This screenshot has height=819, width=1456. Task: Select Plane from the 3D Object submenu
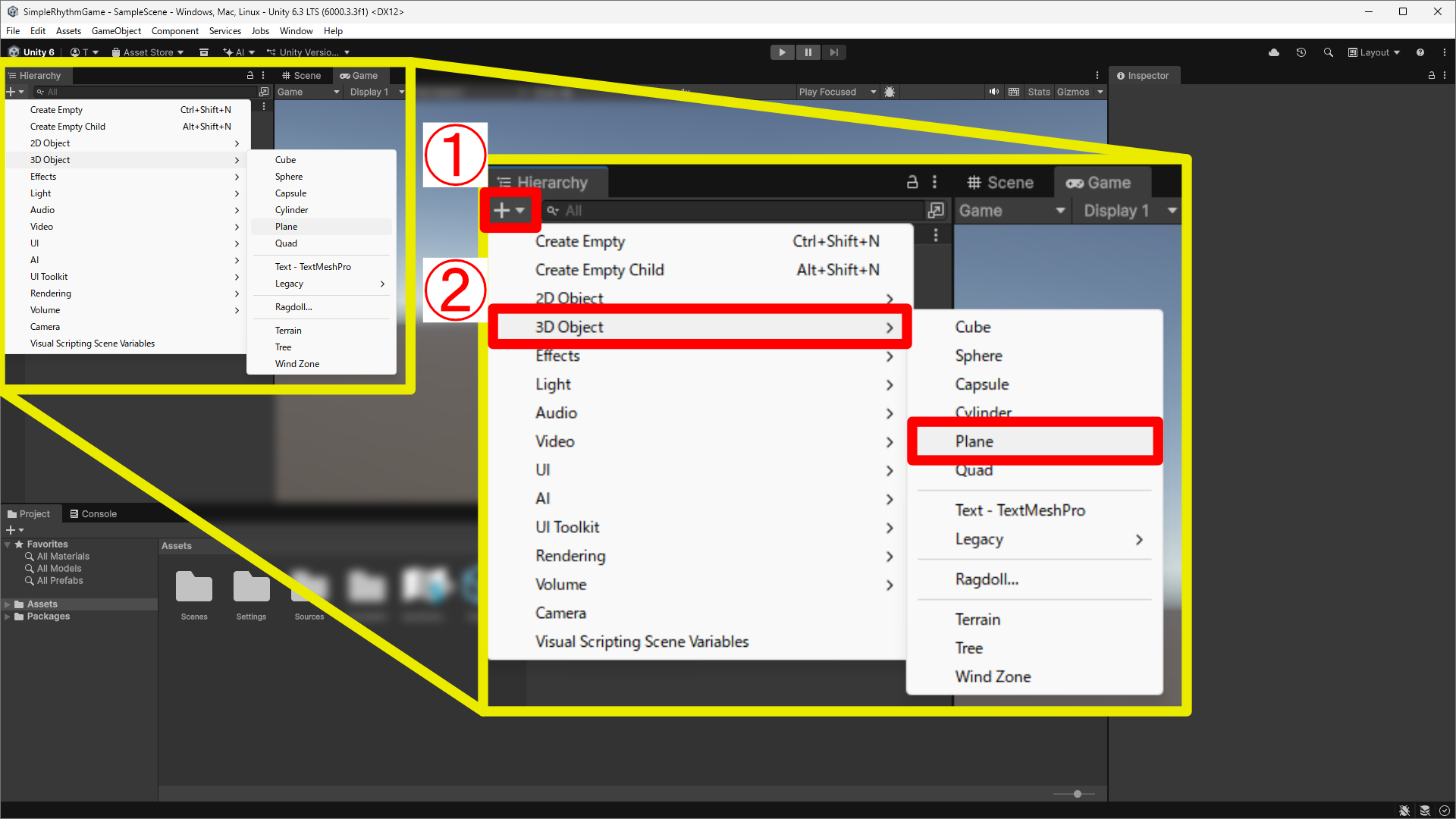click(x=287, y=227)
